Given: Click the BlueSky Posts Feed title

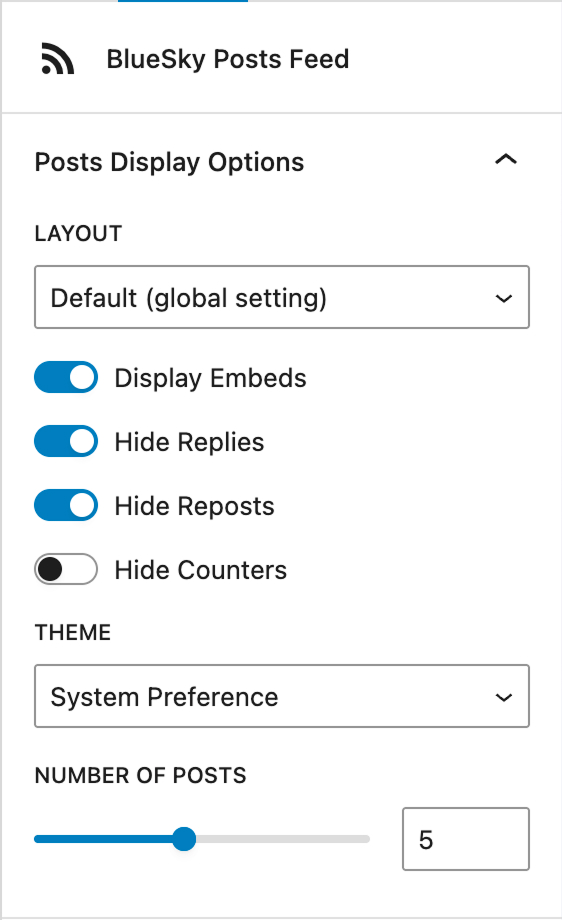Looking at the screenshot, I should [228, 59].
